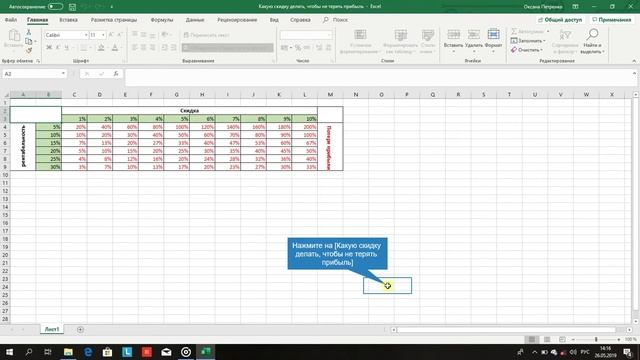Open the Help tab (Справка)
The image size is (640, 360).
[x=300, y=20]
